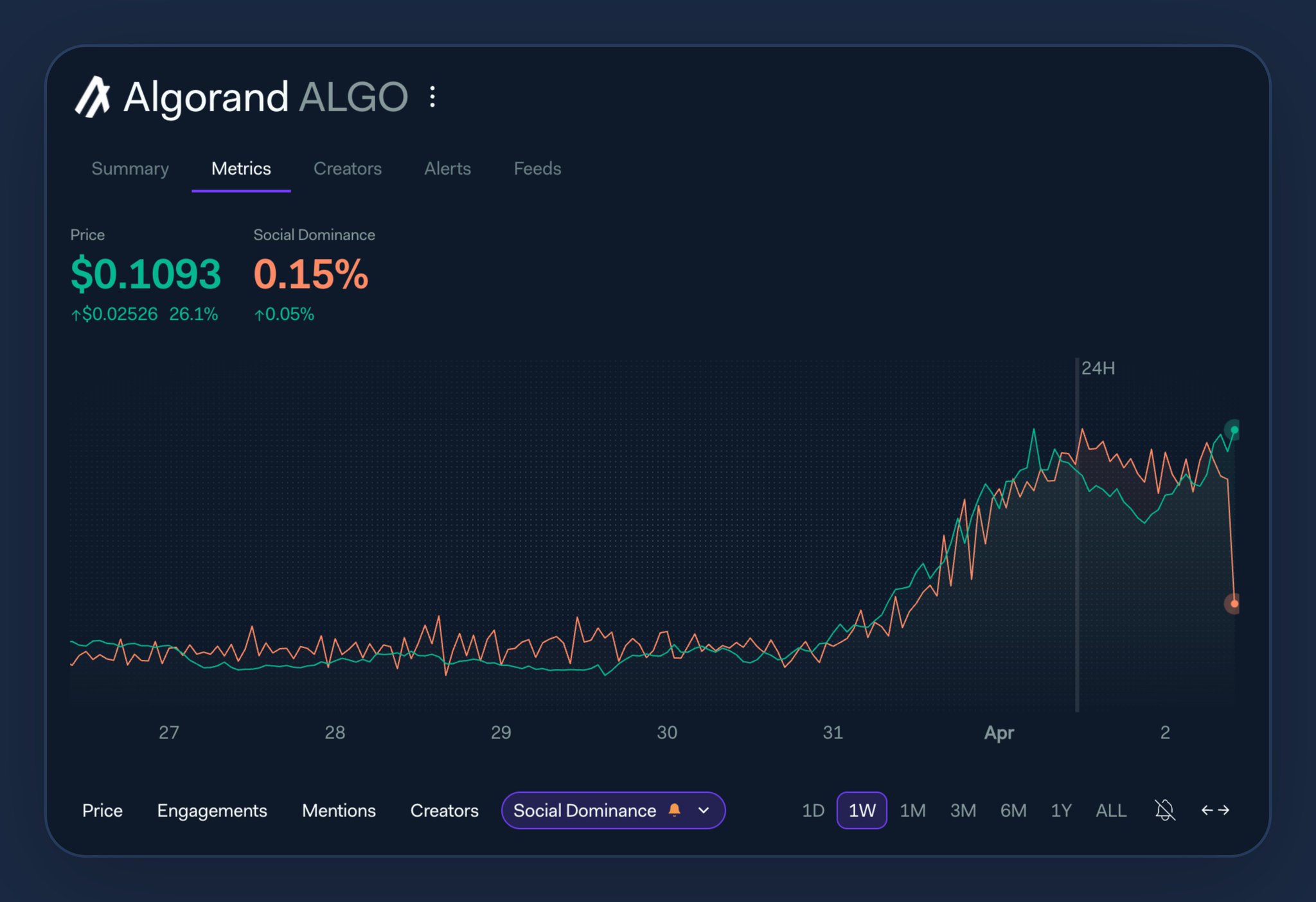Switch to the Summary tab
1316x902 pixels.
coord(130,168)
